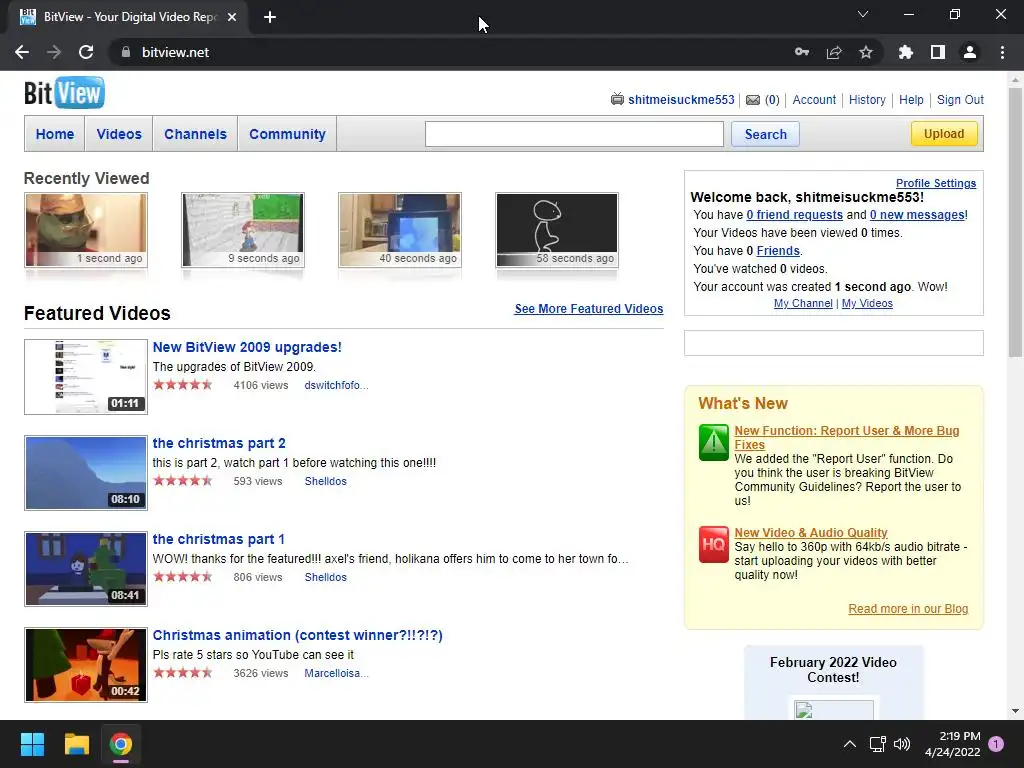Open Windows Start menu
Screen dimensions: 1024x768
pyautogui.click(x=32, y=744)
